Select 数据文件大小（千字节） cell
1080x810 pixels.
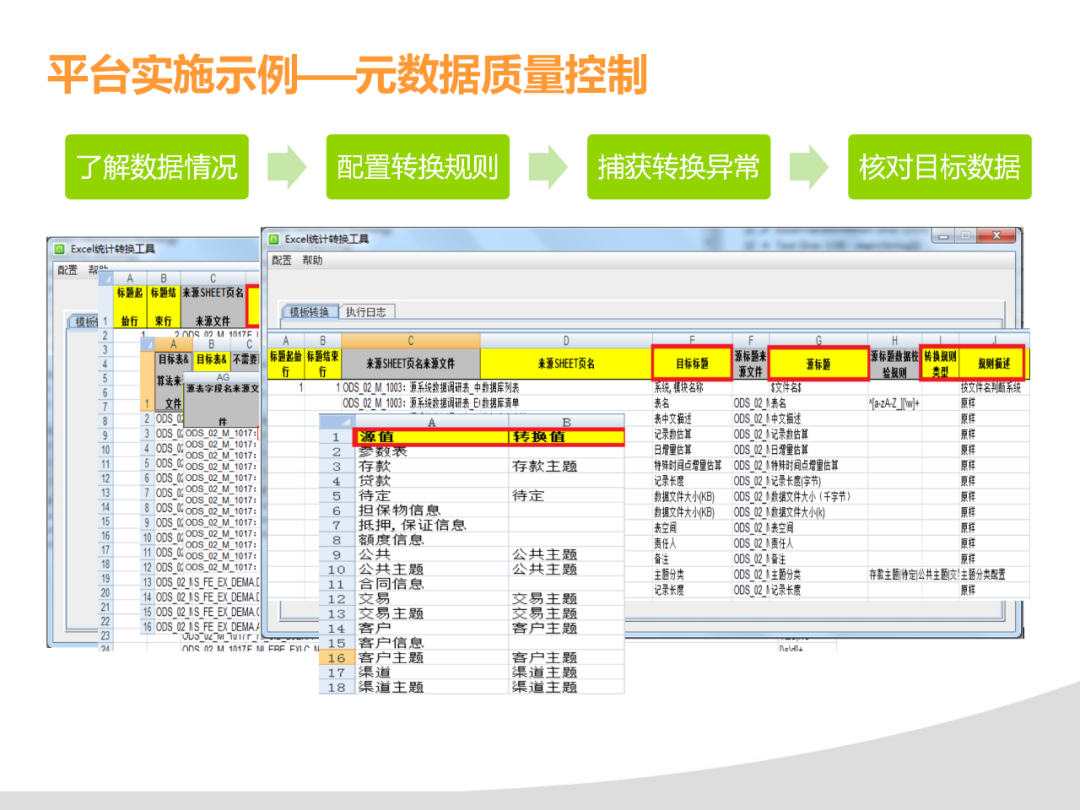[818, 497]
